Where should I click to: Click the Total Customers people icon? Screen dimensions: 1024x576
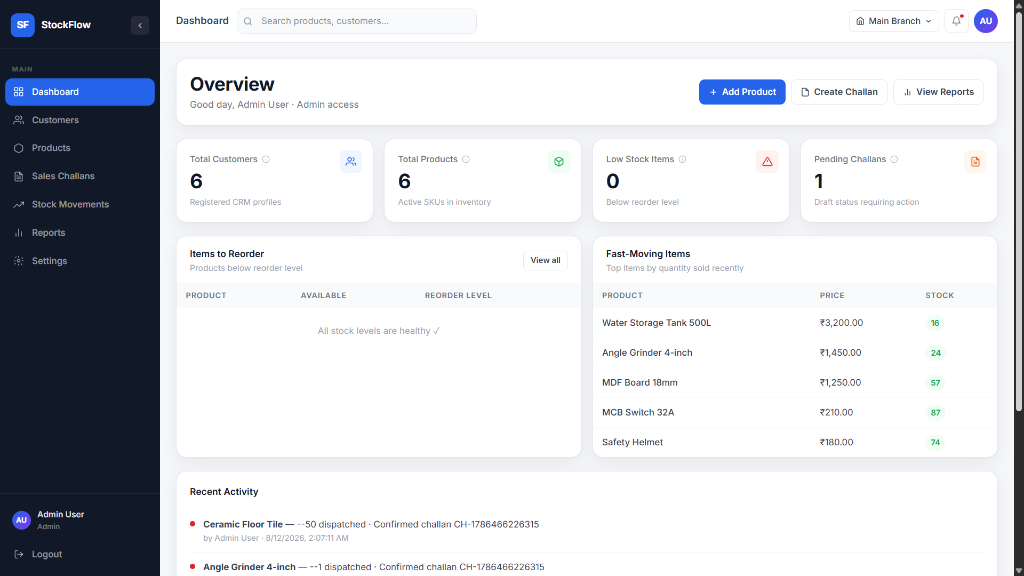pyautogui.click(x=351, y=161)
